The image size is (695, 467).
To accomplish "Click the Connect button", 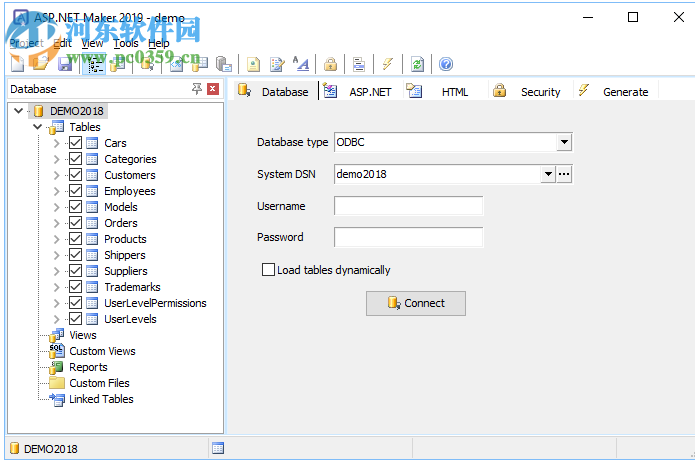I will [416, 303].
